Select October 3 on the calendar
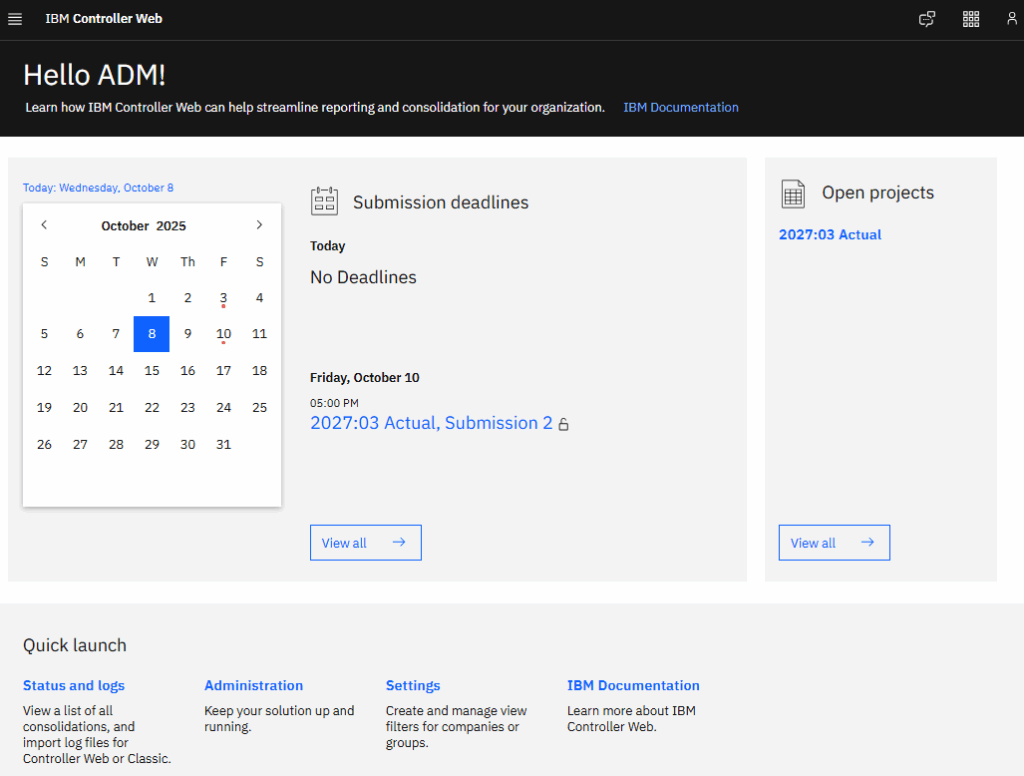Image resolution: width=1024 pixels, height=776 pixels. [223, 298]
